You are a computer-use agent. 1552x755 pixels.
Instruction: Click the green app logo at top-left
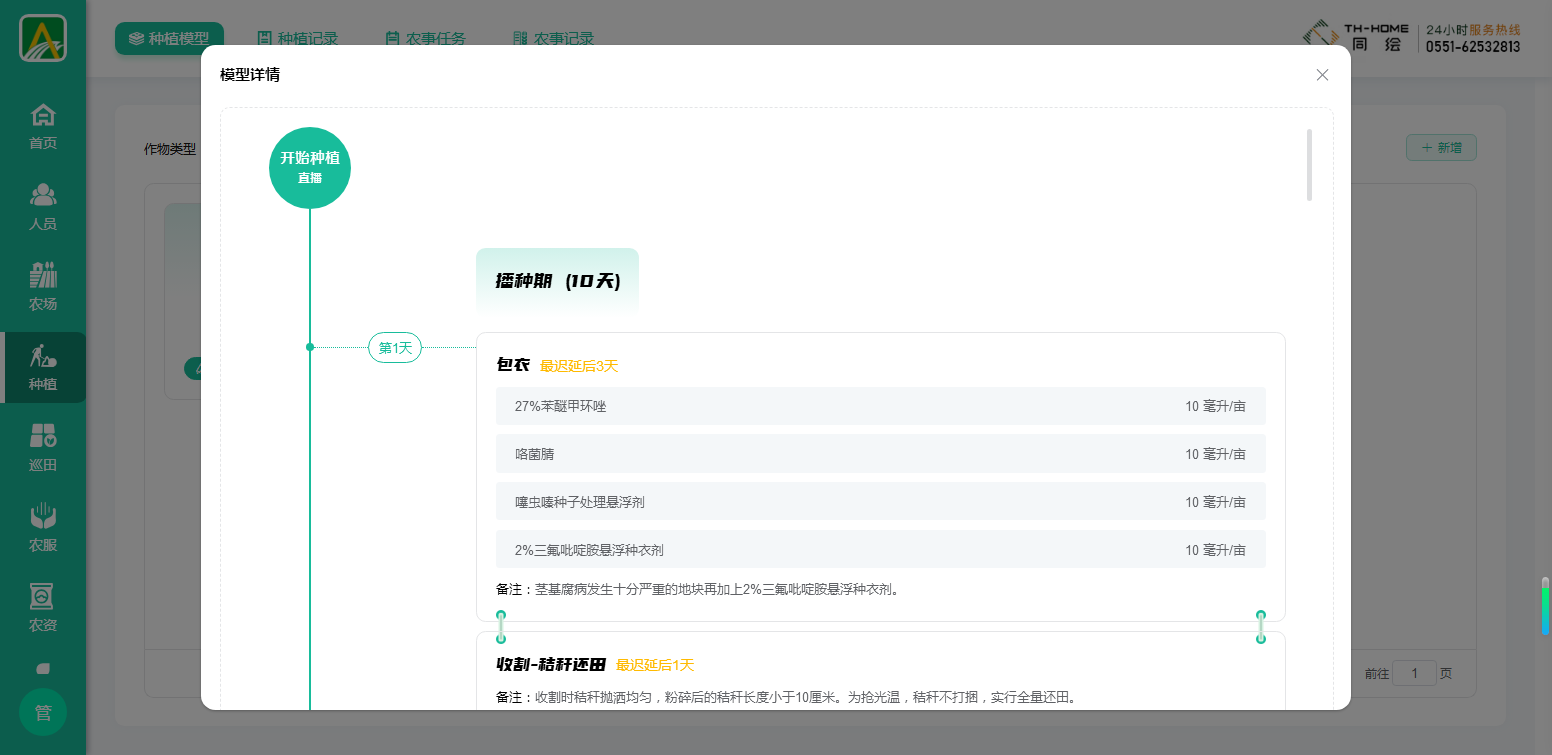click(x=43, y=38)
